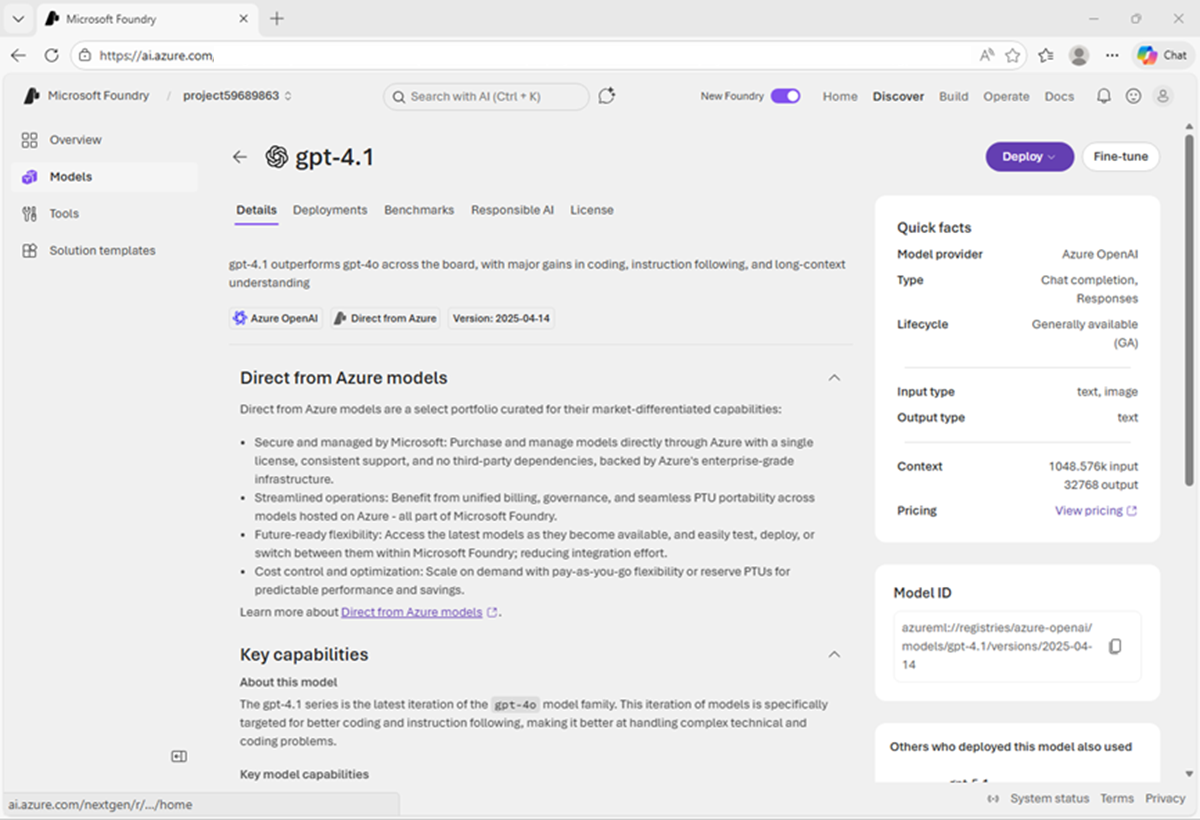Viewport: 1200px width, 820px height.
Task: Open the View pricing link
Action: [x=1095, y=511]
